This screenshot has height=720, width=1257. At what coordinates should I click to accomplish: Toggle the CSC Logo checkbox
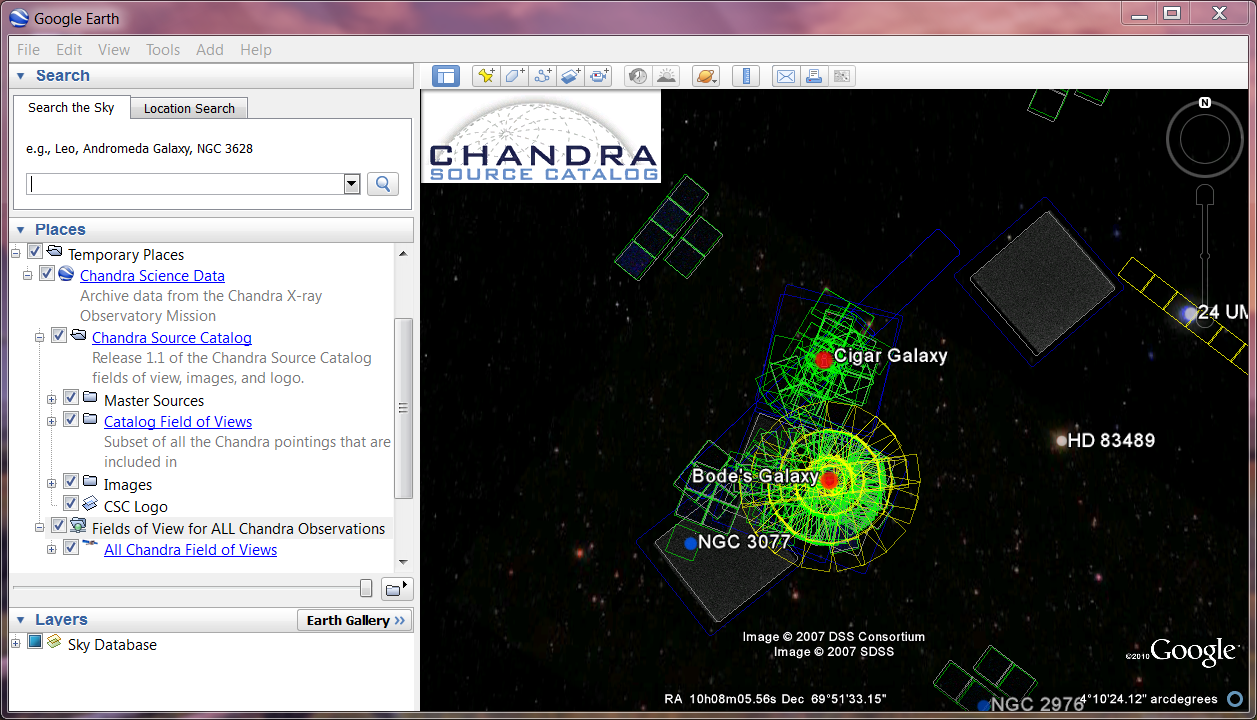click(x=71, y=504)
